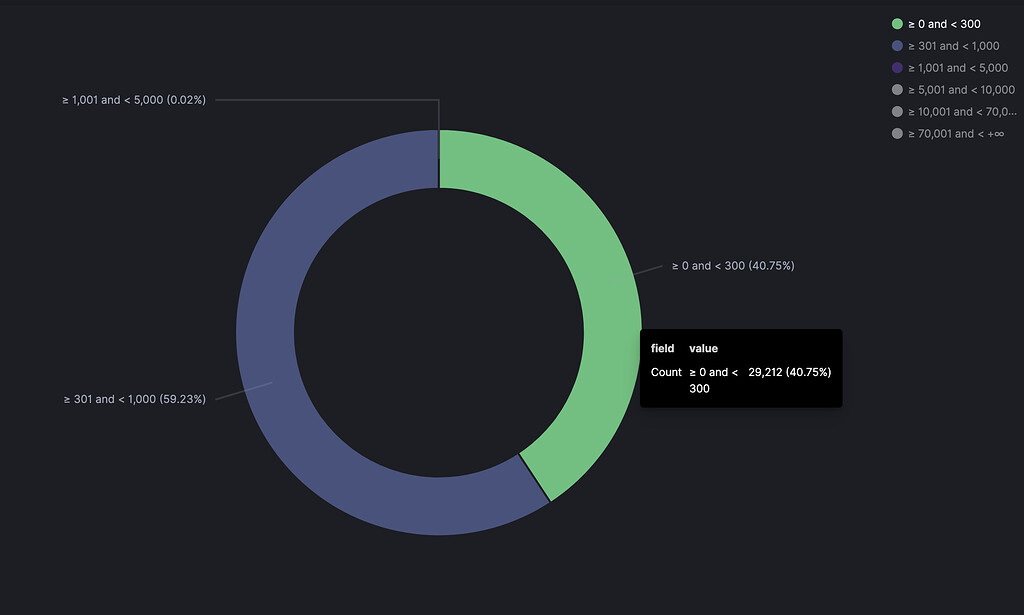Screen dimensions: 1024x615
Task: Click the green legend dot for 0–300
Action: (897, 24)
